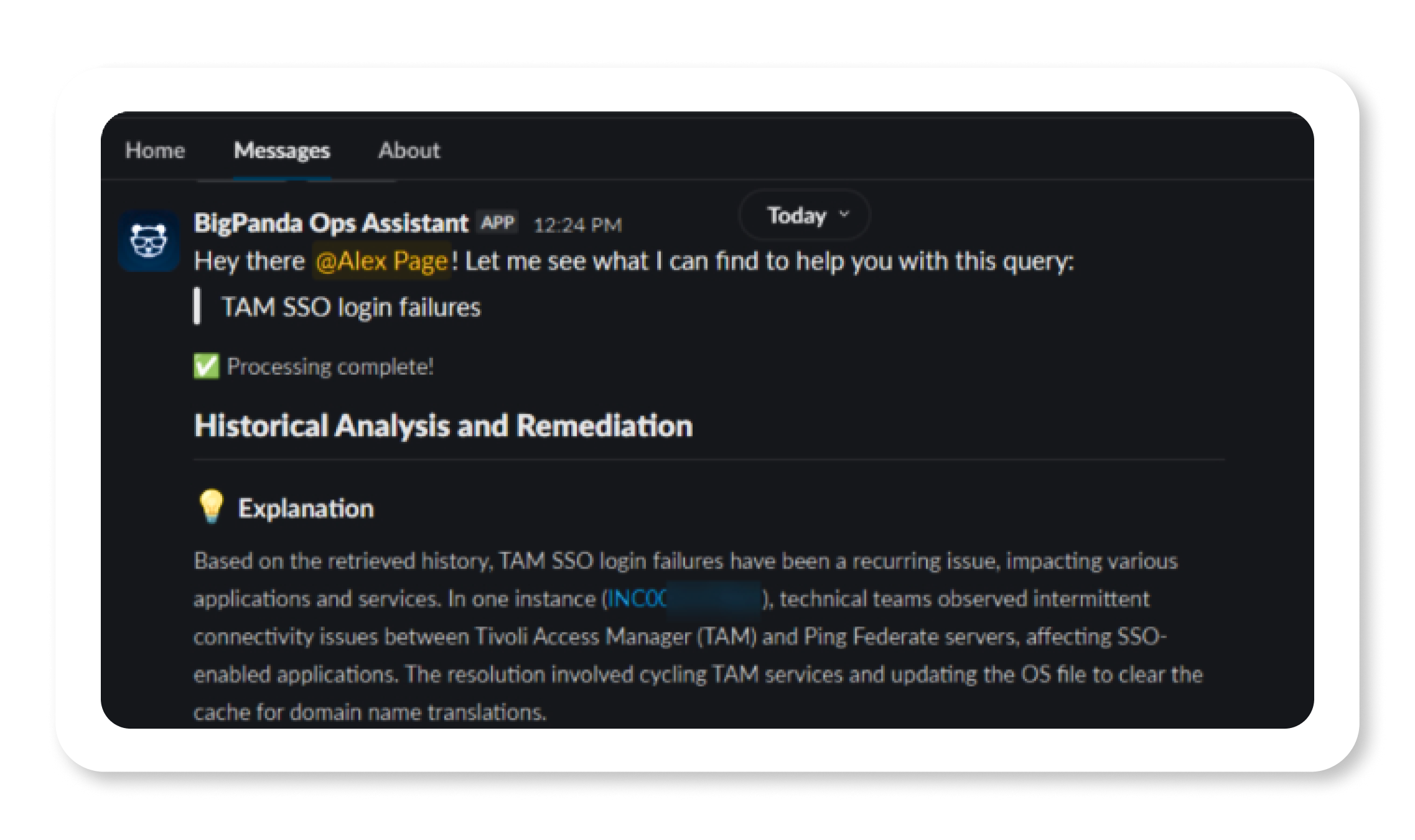
Task: Click the APP badge next to sender
Action: 498,222
